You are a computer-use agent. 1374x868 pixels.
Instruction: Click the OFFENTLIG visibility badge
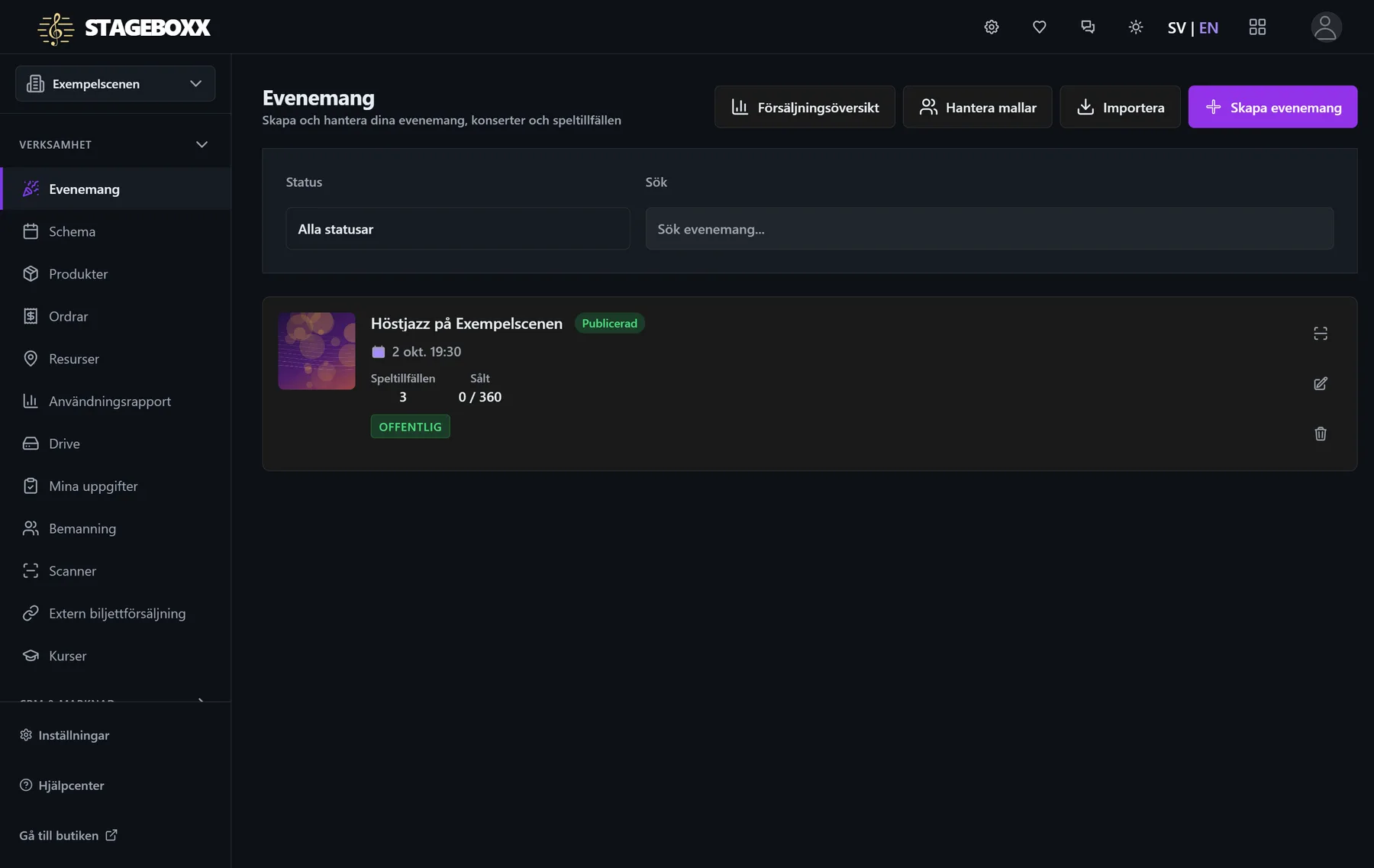point(410,427)
